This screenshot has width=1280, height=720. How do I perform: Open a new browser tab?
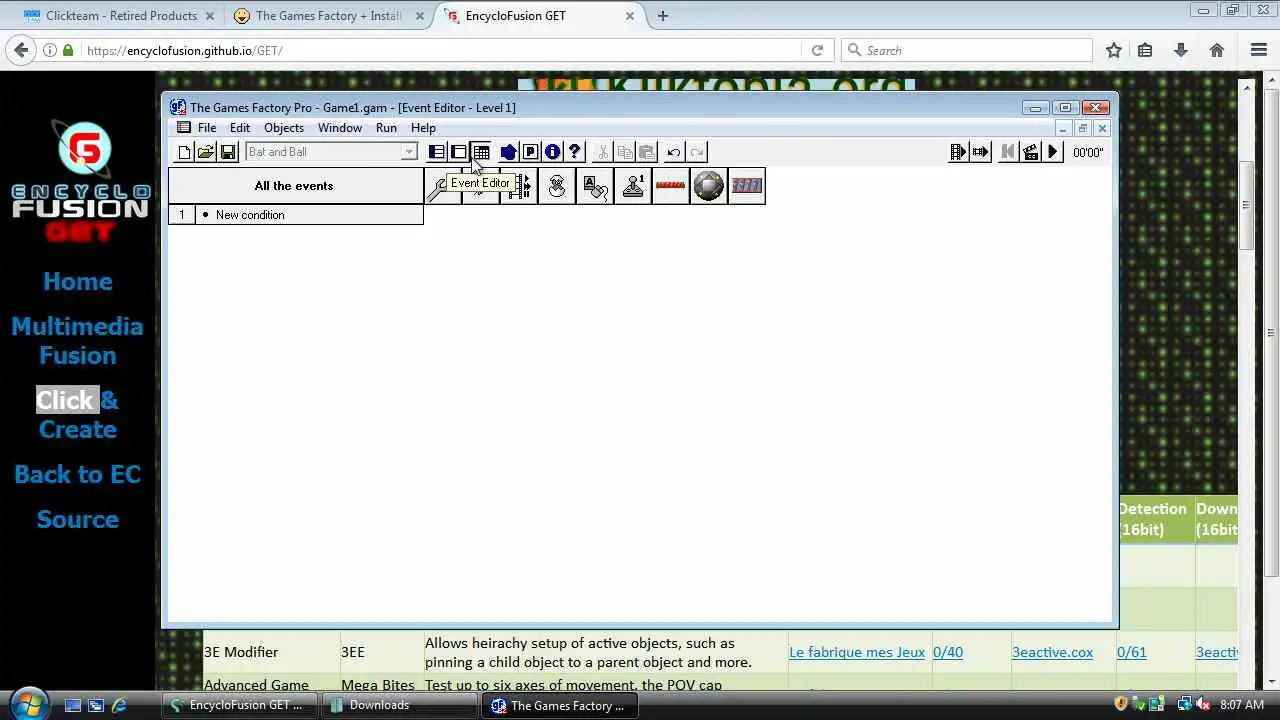click(663, 16)
